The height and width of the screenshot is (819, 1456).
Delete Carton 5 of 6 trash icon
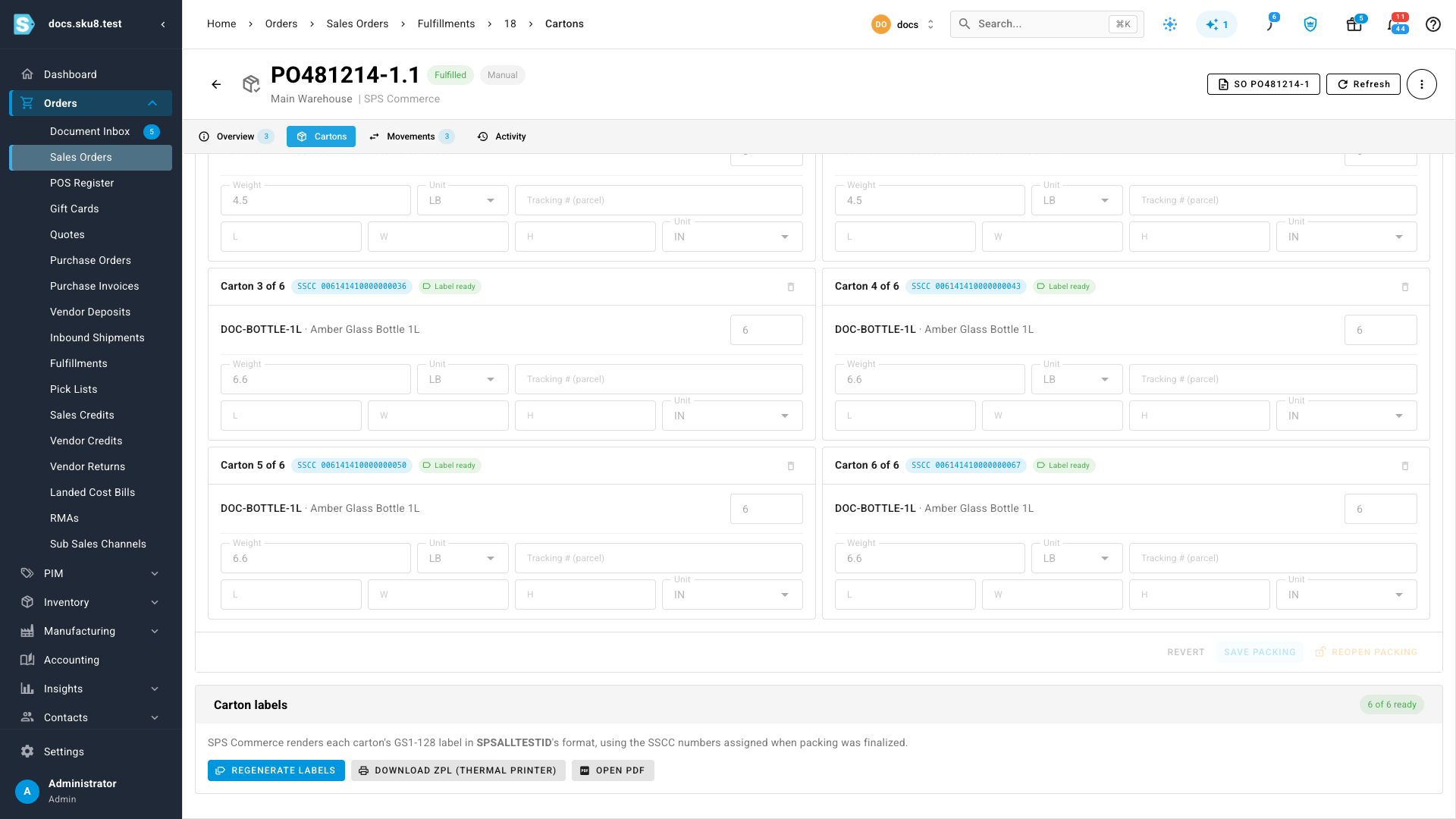[791, 466]
